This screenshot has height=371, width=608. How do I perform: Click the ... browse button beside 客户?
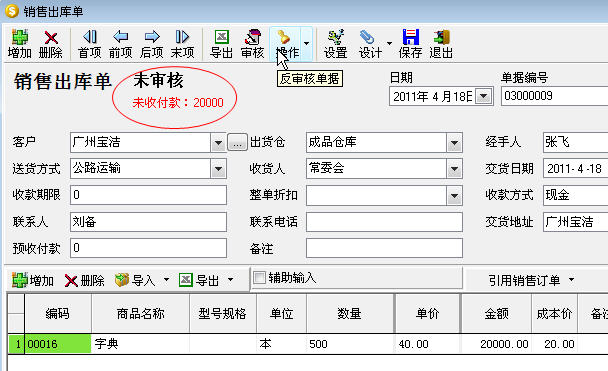[x=237, y=142]
